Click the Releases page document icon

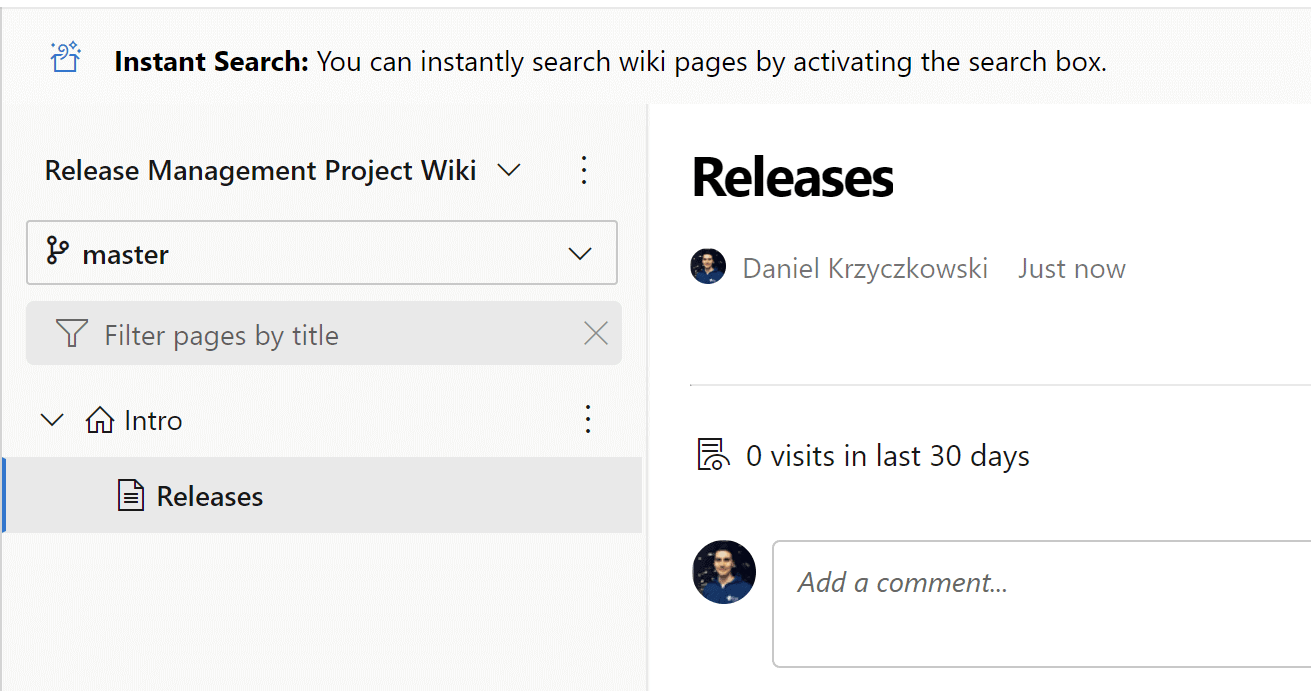coord(131,496)
